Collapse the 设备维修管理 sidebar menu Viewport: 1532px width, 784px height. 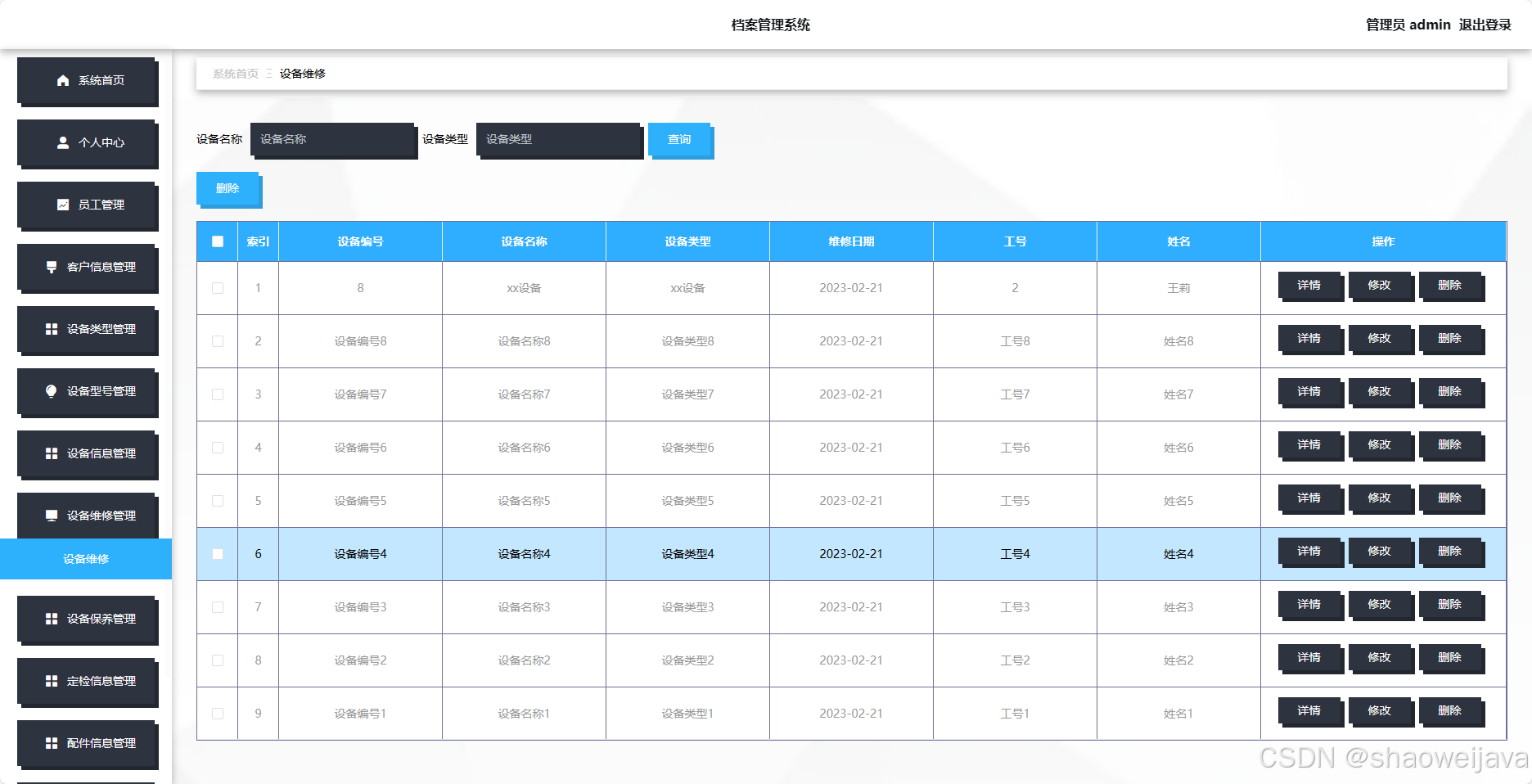87,516
